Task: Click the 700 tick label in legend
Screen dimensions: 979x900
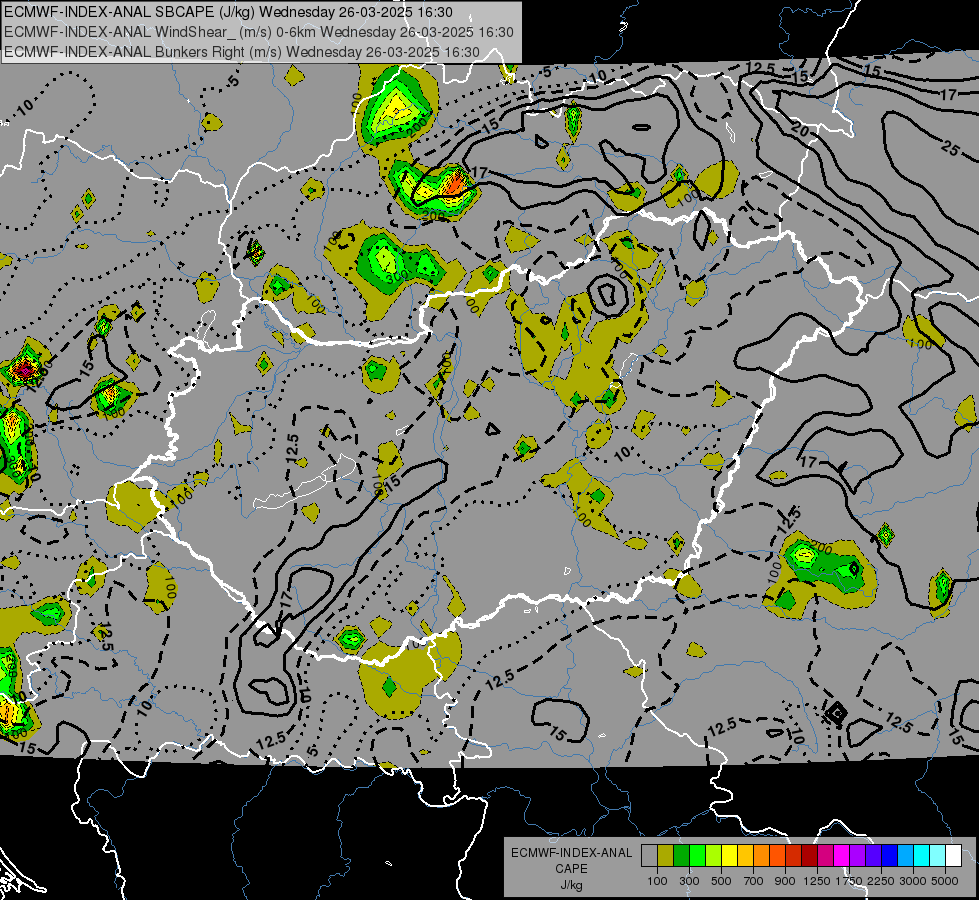Action: point(754,881)
